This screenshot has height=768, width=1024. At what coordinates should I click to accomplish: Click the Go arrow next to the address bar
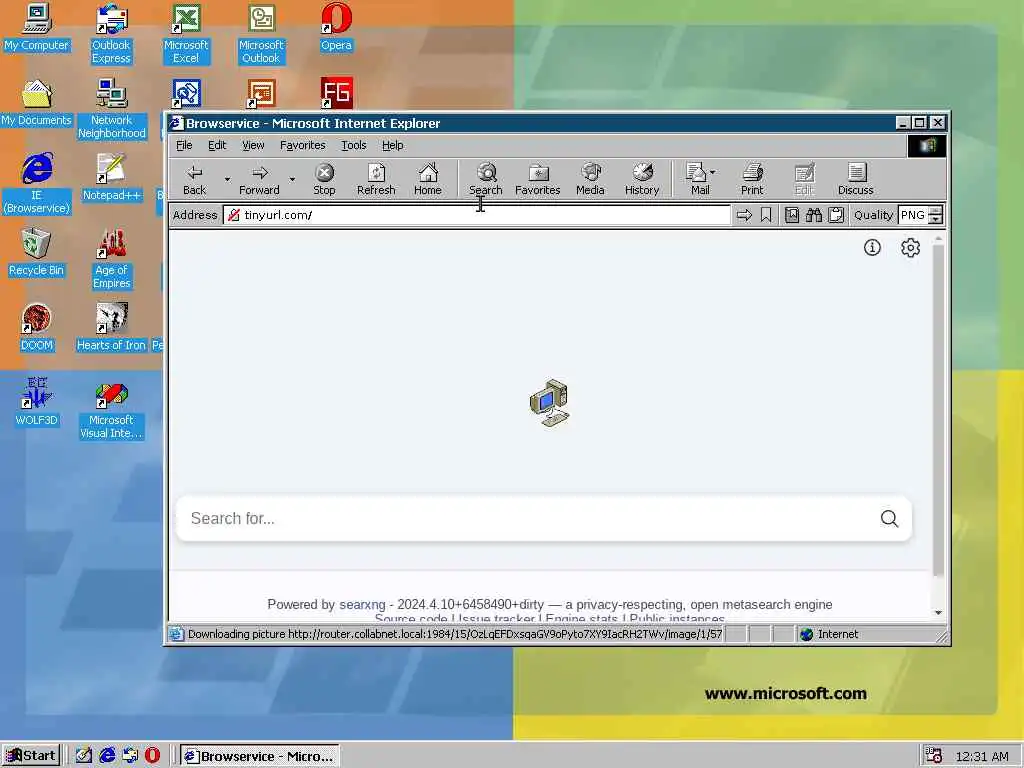744,215
